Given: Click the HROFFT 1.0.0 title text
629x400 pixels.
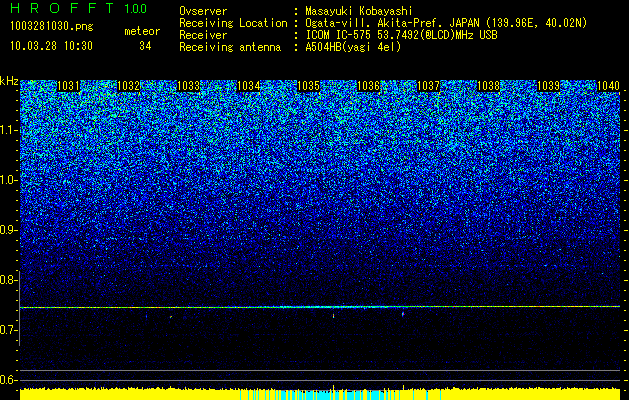Looking at the screenshot, I should click(79, 8).
